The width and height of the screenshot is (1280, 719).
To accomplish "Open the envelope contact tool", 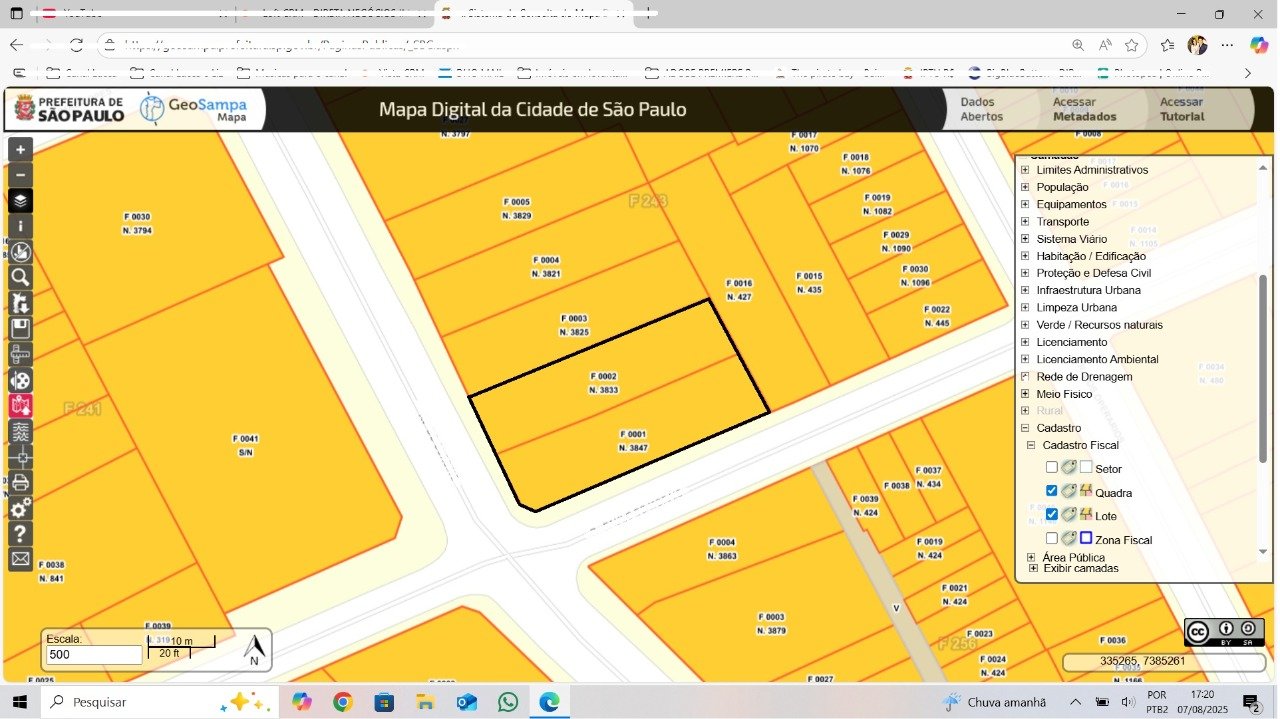I will tap(20, 559).
